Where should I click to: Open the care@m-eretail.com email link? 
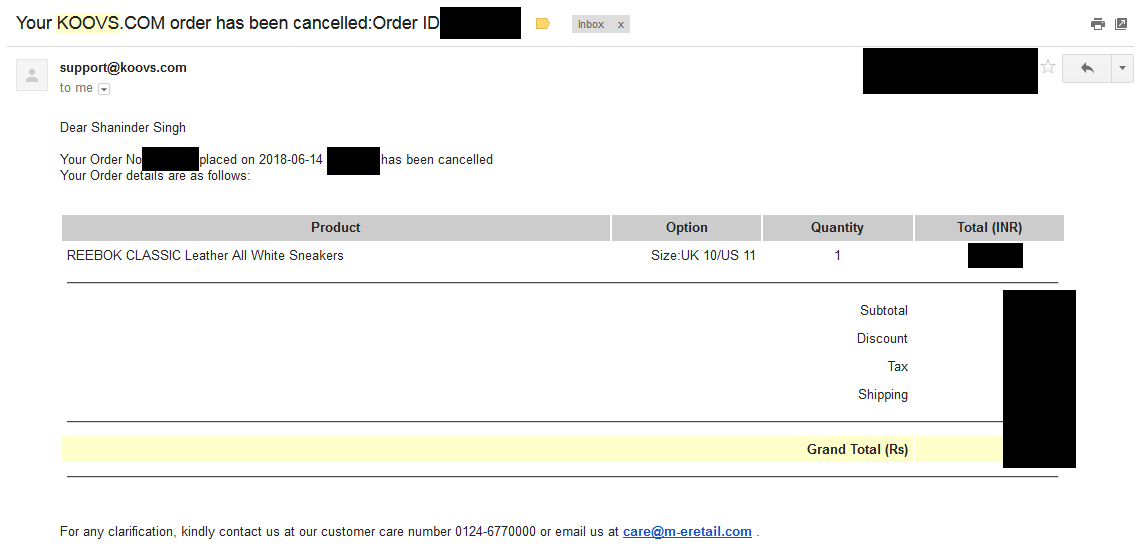click(687, 532)
